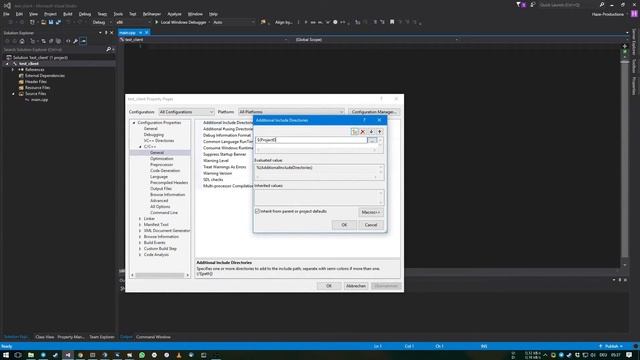Viewport: 640px width, 360px height.
Task: Click Treat Warnings As Errors property row
Action: [x=224, y=167]
